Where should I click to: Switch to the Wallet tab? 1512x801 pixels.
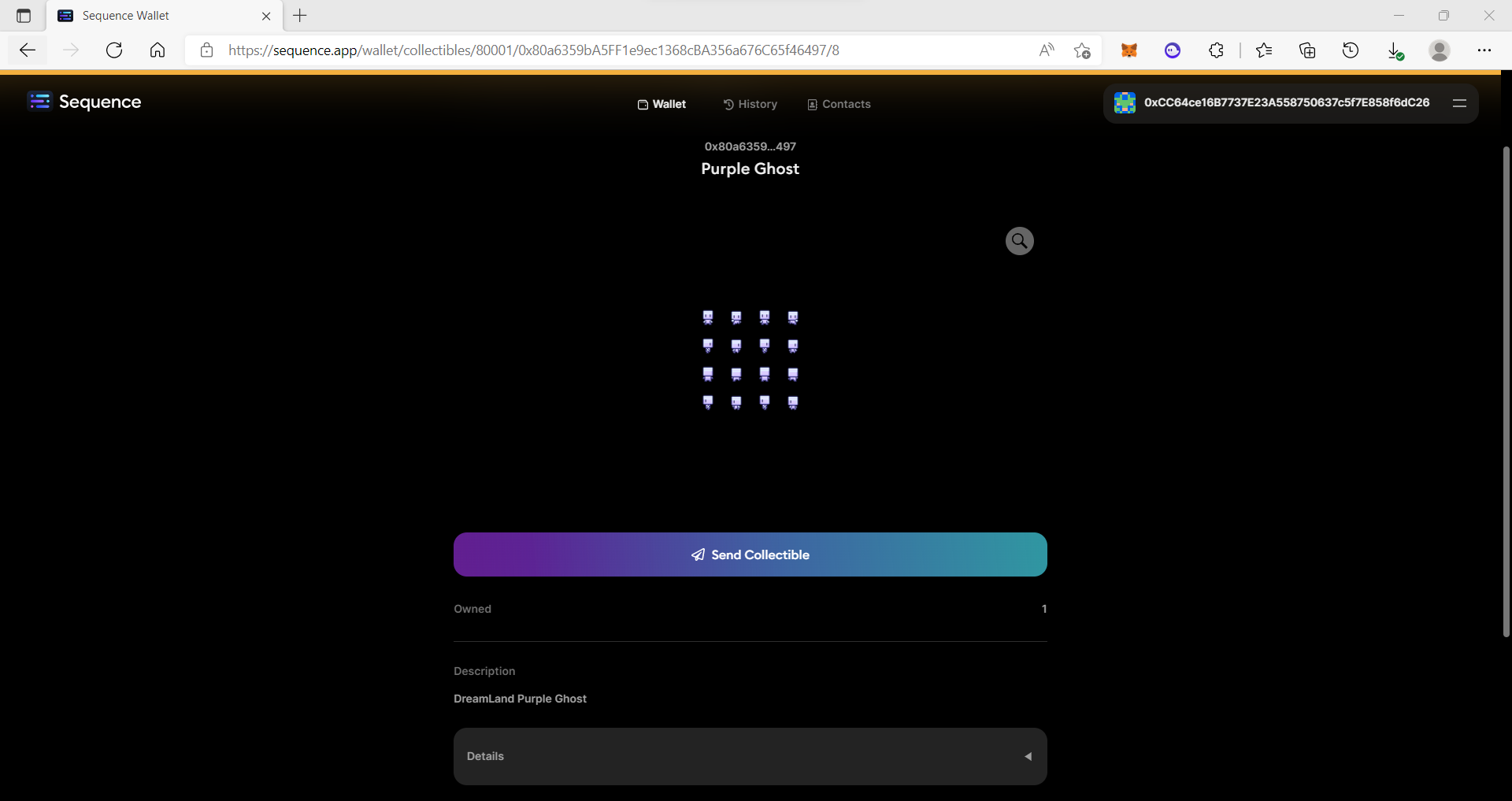(x=661, y=104)
